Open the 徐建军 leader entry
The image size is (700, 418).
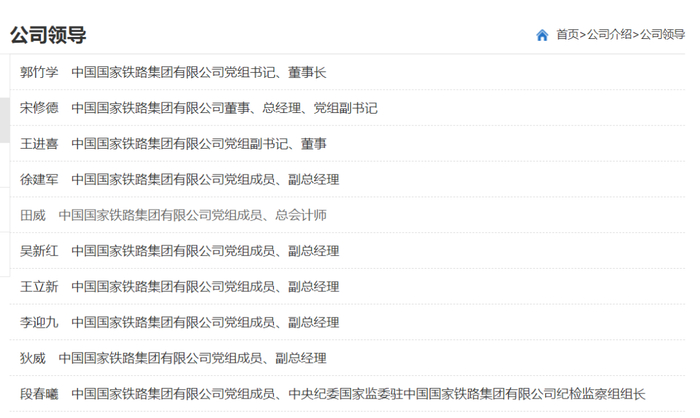(x=179, y=180)
